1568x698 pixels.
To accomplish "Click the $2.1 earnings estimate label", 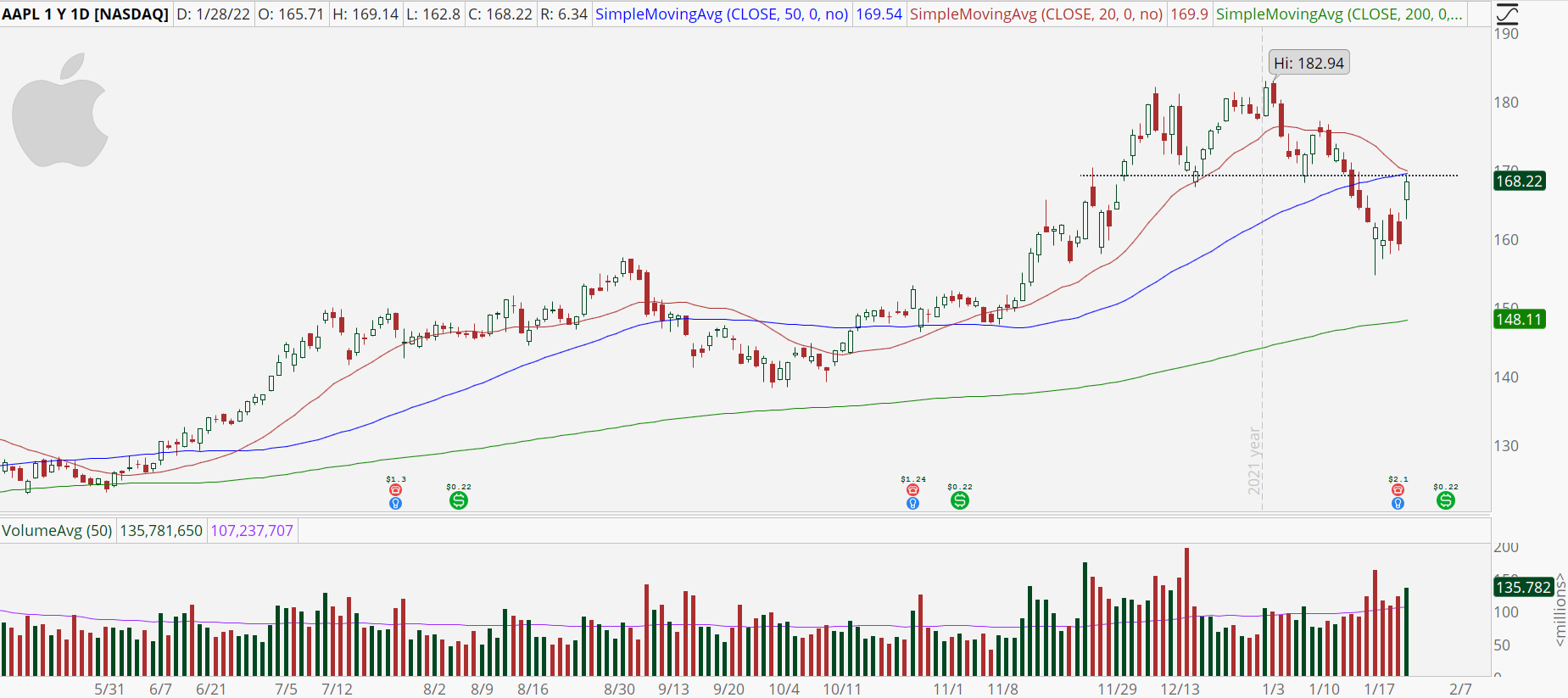I will (x=1398, y=479).
